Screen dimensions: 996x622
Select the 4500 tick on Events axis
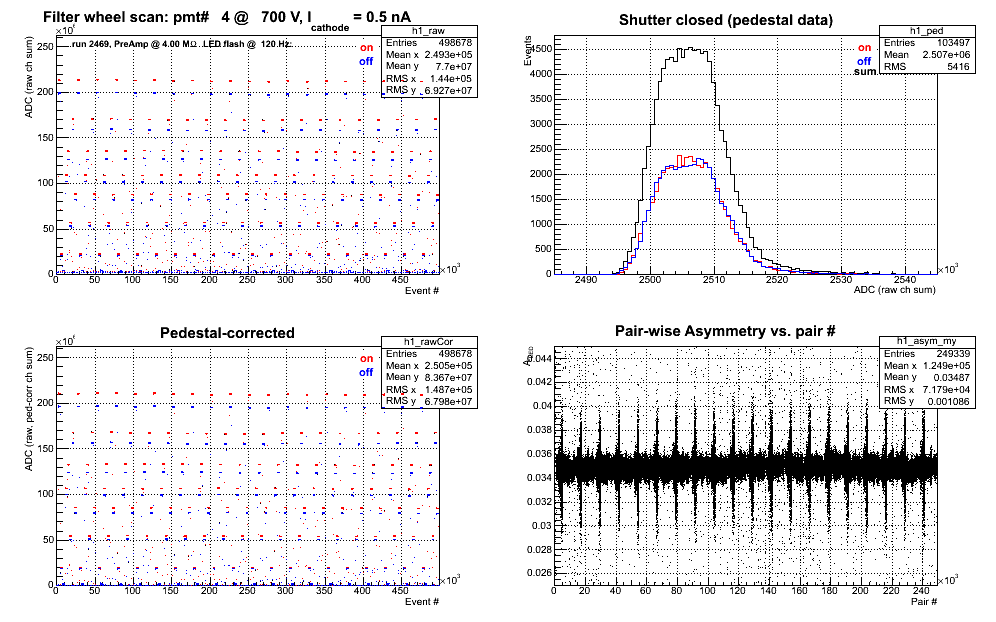541,49
